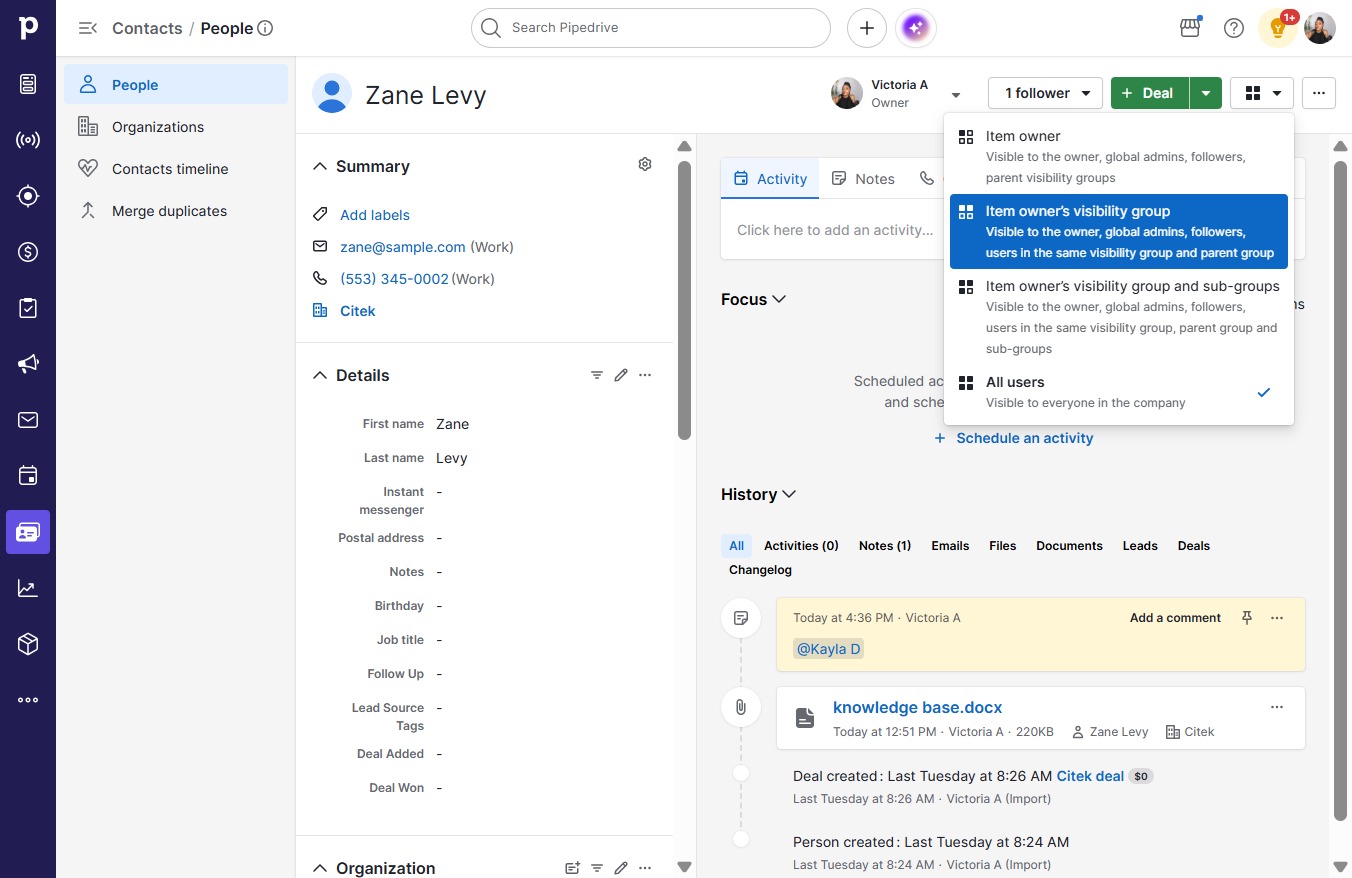This screenshot has width=1352, height=878.
Task: Open Details section more options
Action: click(x=645, y=375)
